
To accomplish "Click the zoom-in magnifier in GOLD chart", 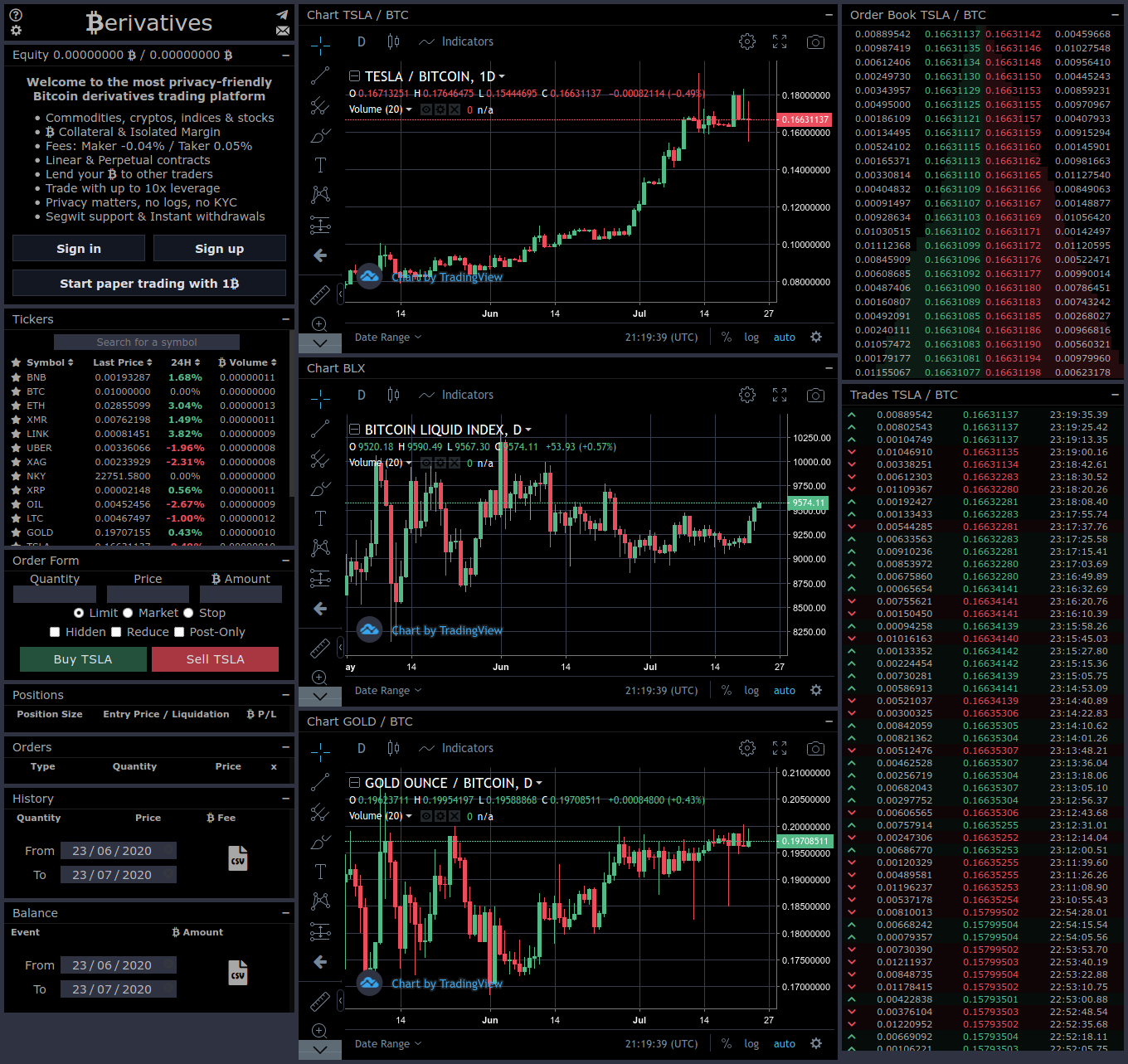I will point(319,1030).
